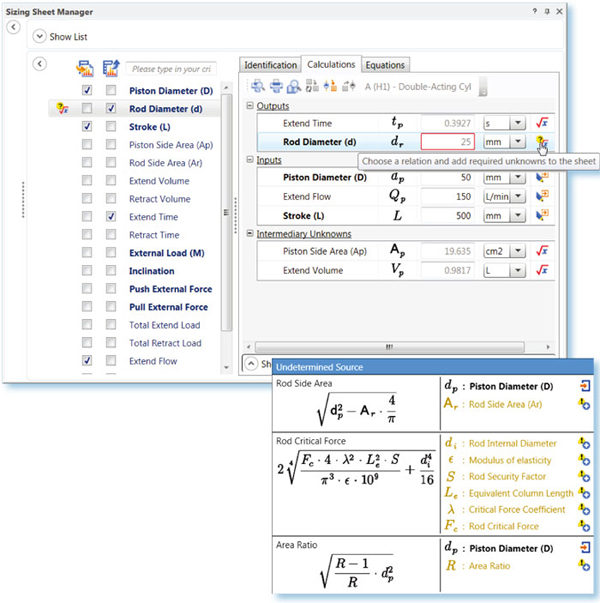Open Stroke (L) unit dropdown
Image resolution: width=600 pixels, height=603 pixels.
(518, 215)
